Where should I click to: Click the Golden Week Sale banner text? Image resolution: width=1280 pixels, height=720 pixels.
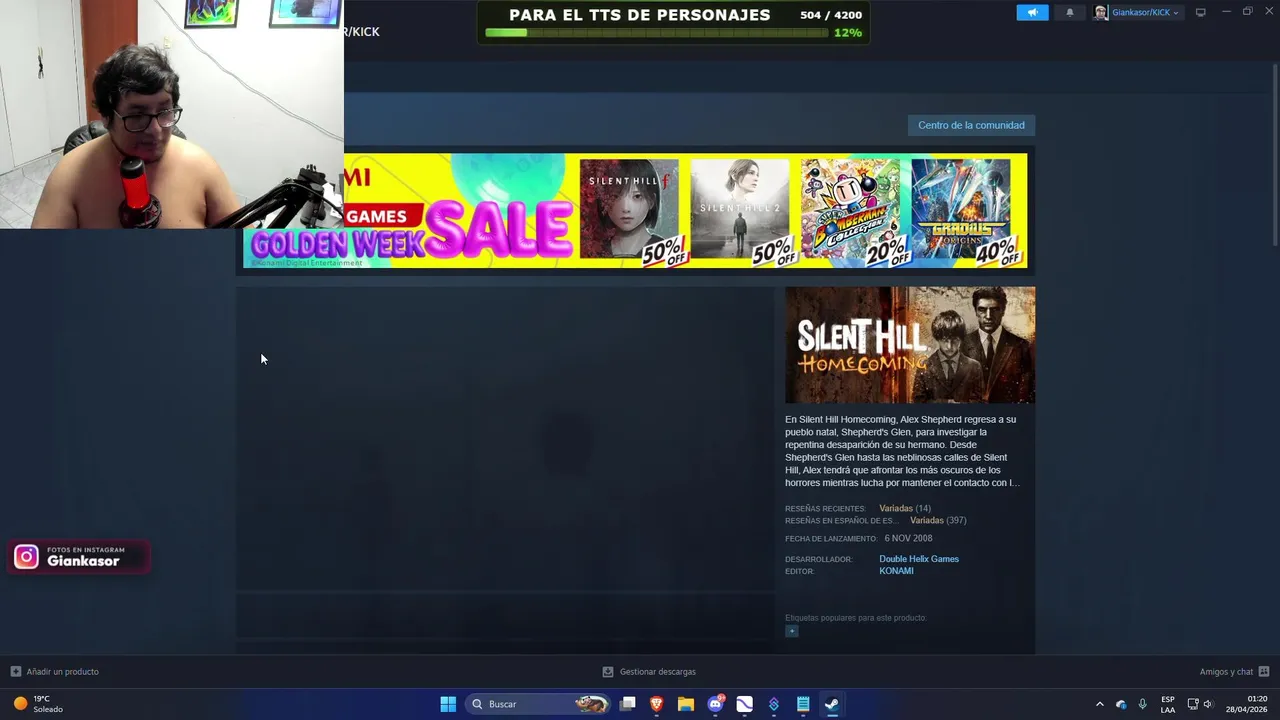coord(411,232)
